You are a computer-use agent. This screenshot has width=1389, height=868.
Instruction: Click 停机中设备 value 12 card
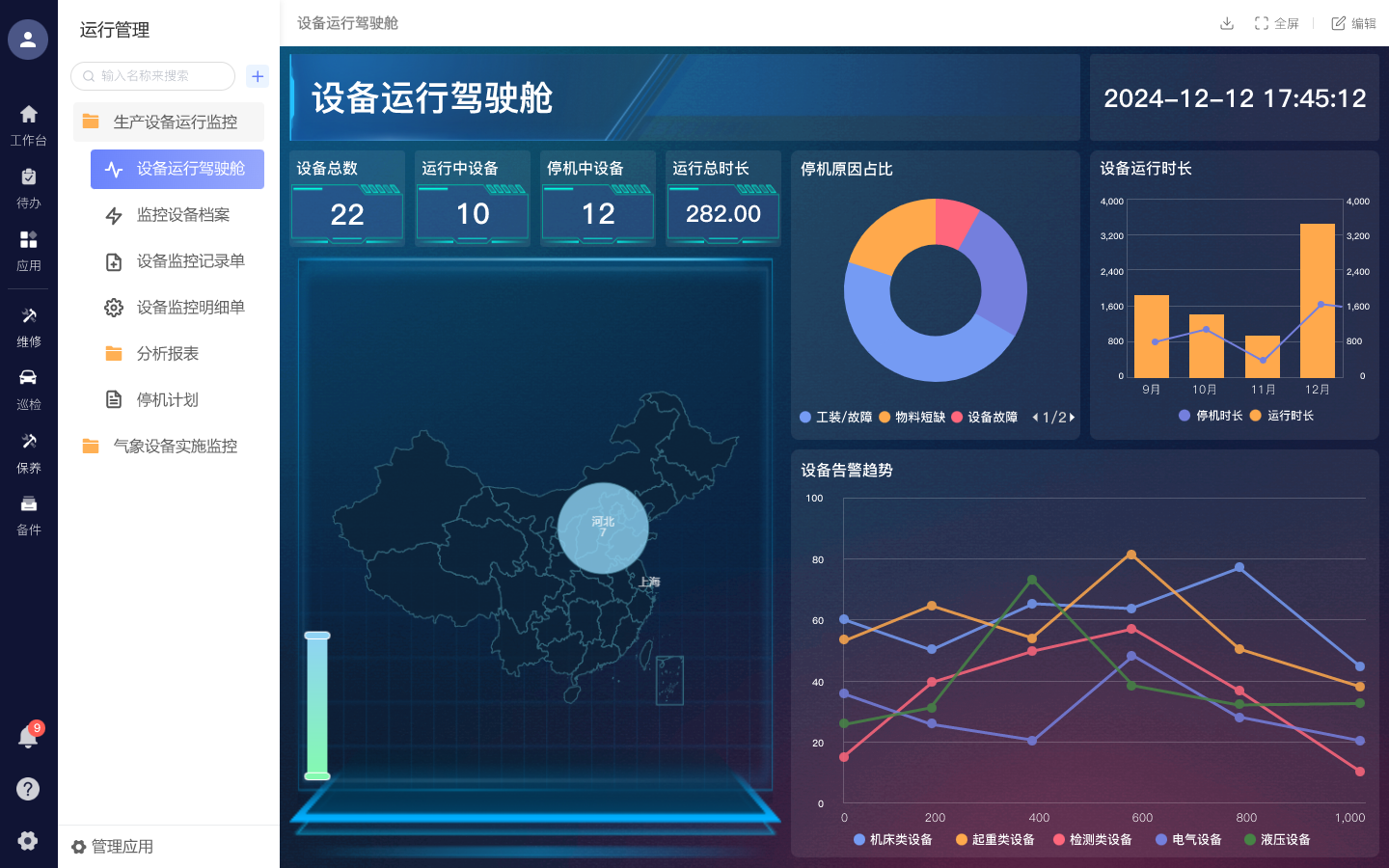point(598,199)
